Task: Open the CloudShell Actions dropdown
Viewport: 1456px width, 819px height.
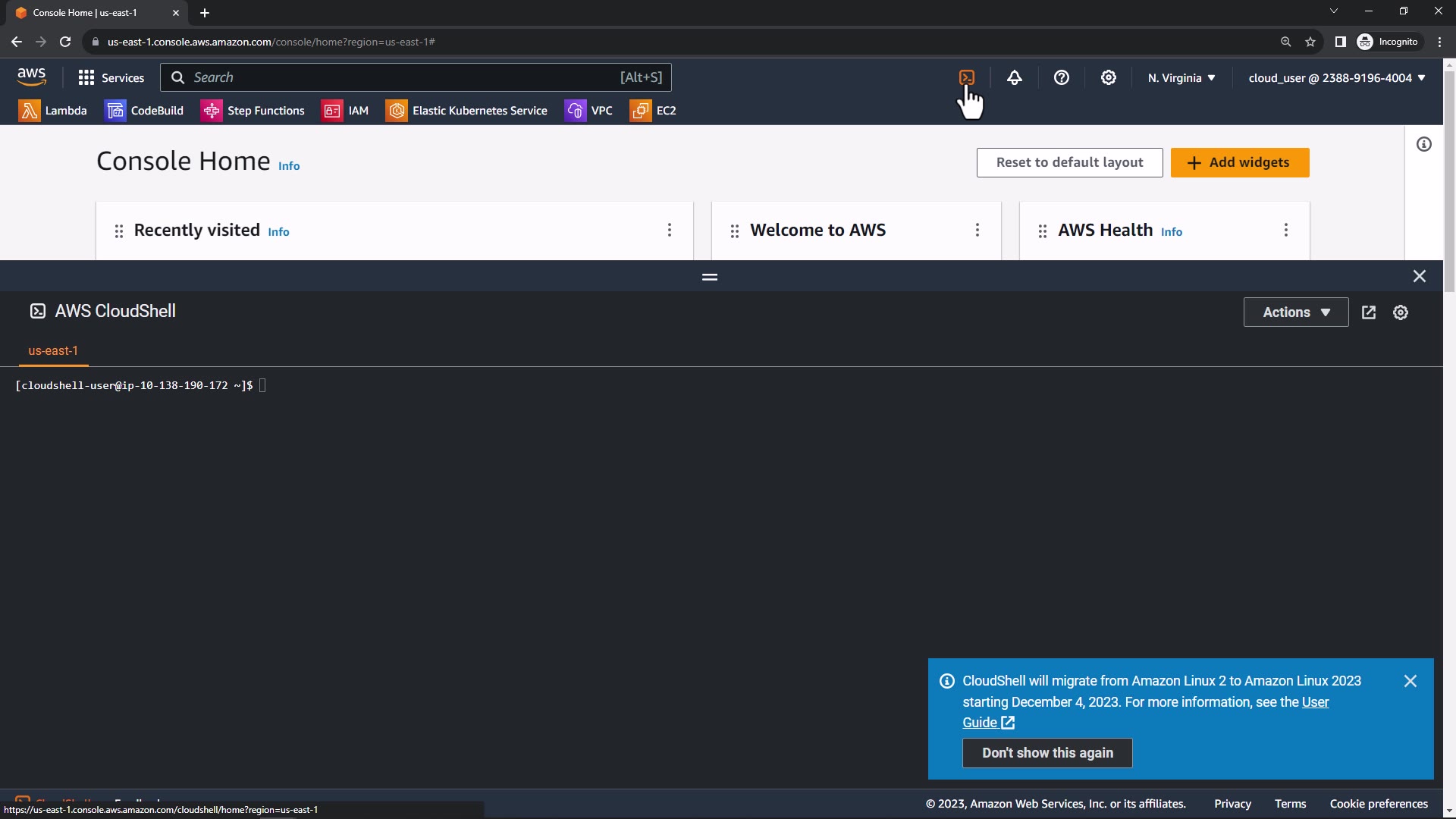Action: (1295, 312)
